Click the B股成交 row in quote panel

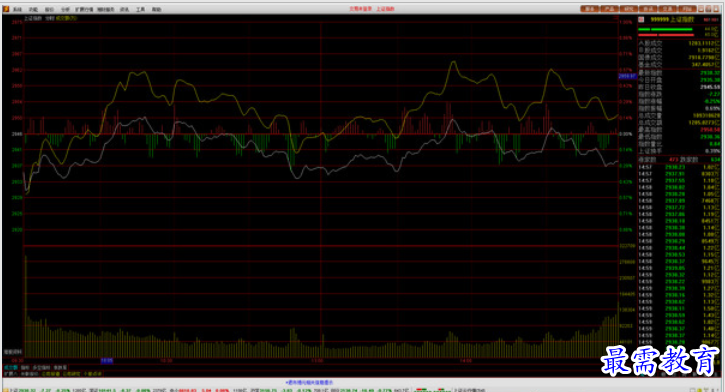point(679,50)
